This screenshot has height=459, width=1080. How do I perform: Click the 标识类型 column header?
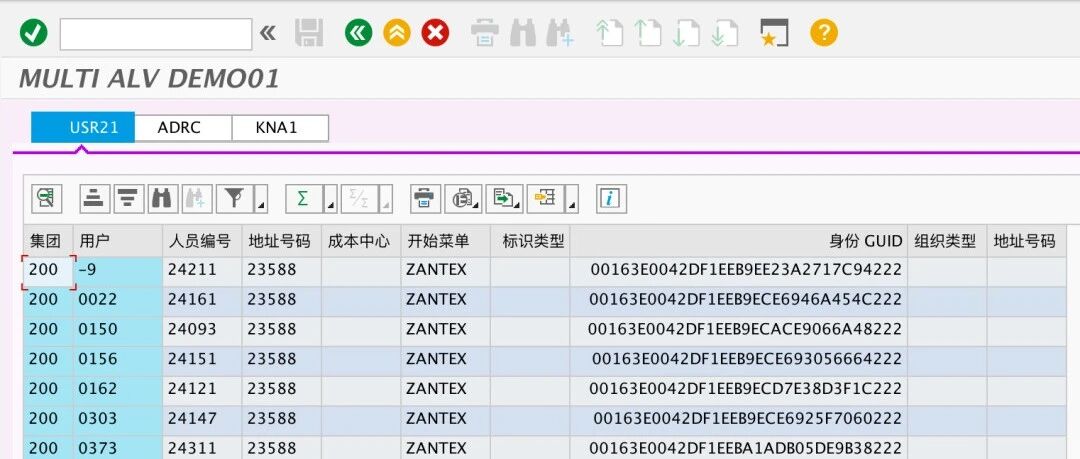click(530, 241)
